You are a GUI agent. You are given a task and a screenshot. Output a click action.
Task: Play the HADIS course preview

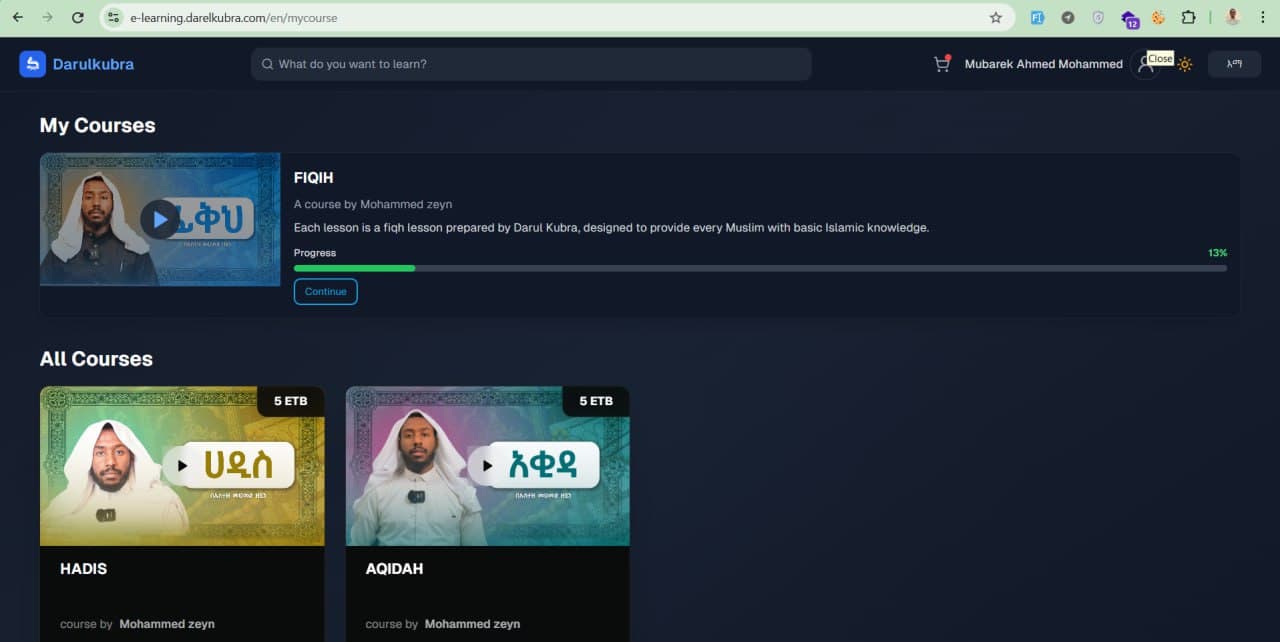pyautogui.click(x=182, y=465)
